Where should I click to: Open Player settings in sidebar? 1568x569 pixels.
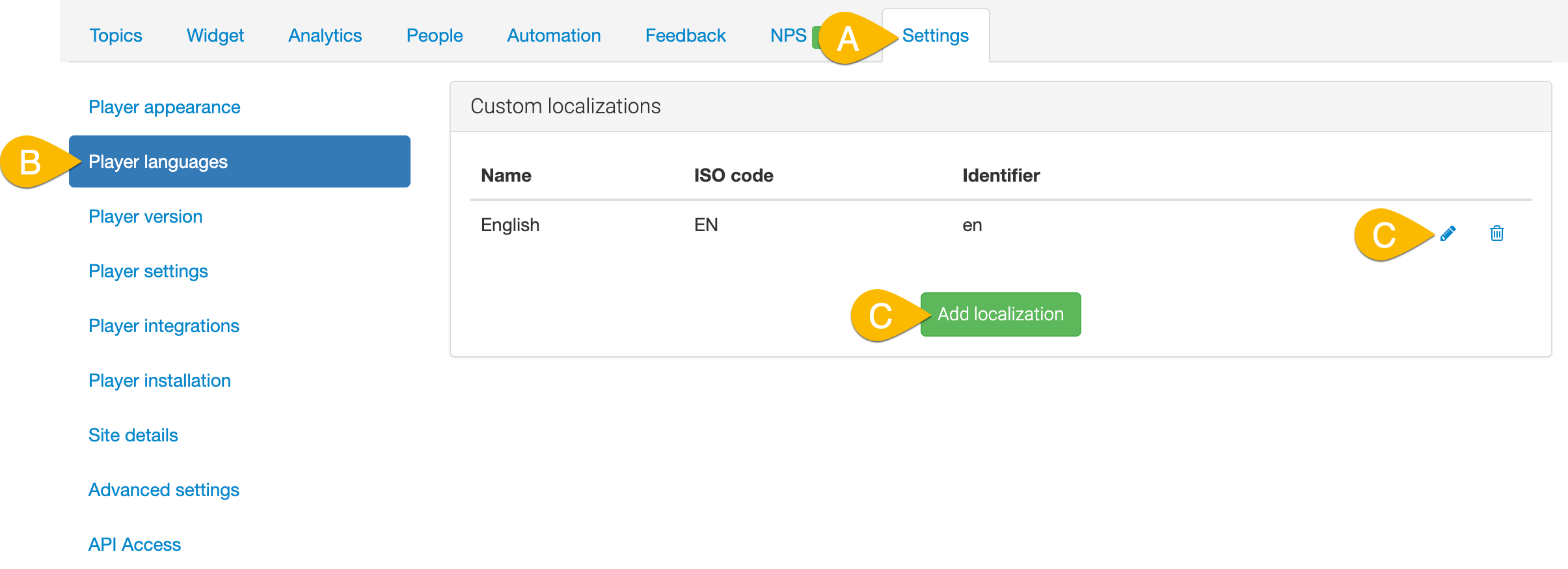pos(148,271)
